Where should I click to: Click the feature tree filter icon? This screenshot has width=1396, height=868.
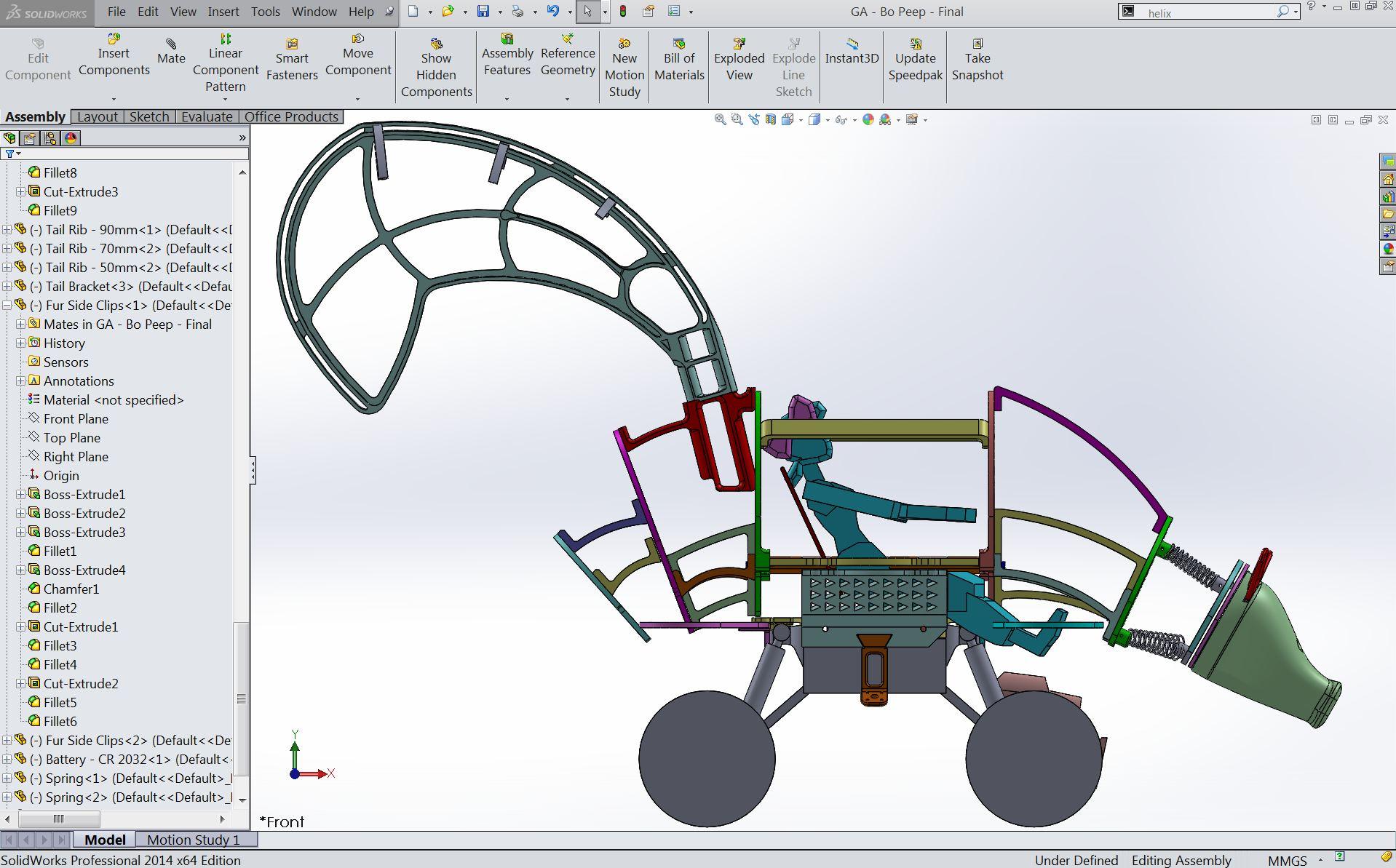pos(9,154)
